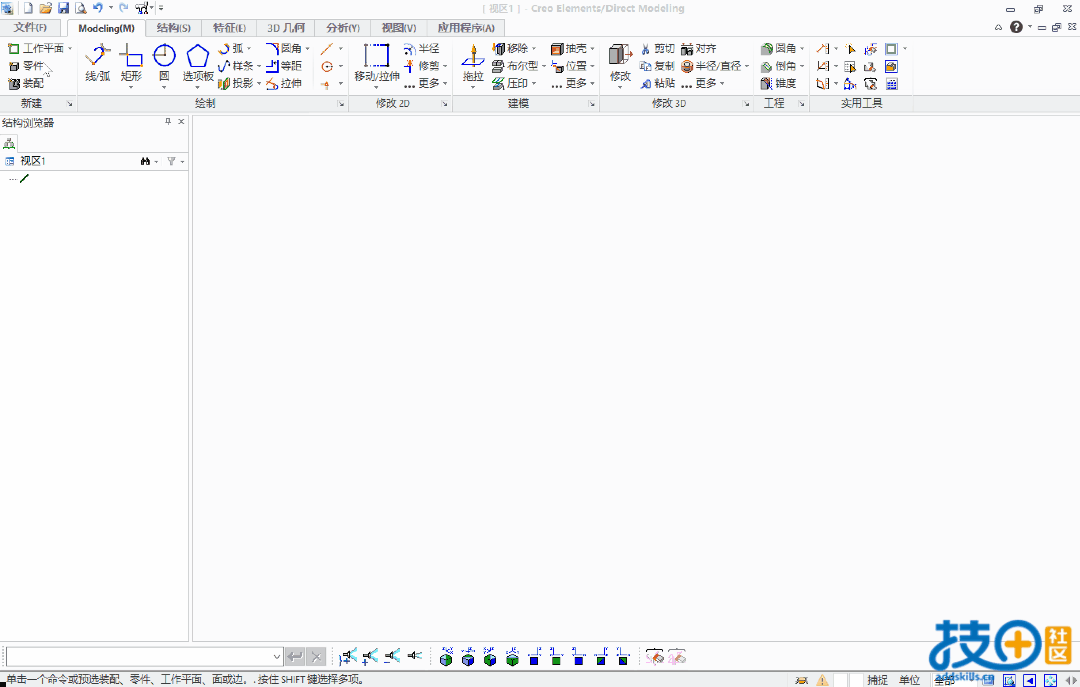
Task: Select the 圆 circle tool
Action: click(x=164, y=63)
